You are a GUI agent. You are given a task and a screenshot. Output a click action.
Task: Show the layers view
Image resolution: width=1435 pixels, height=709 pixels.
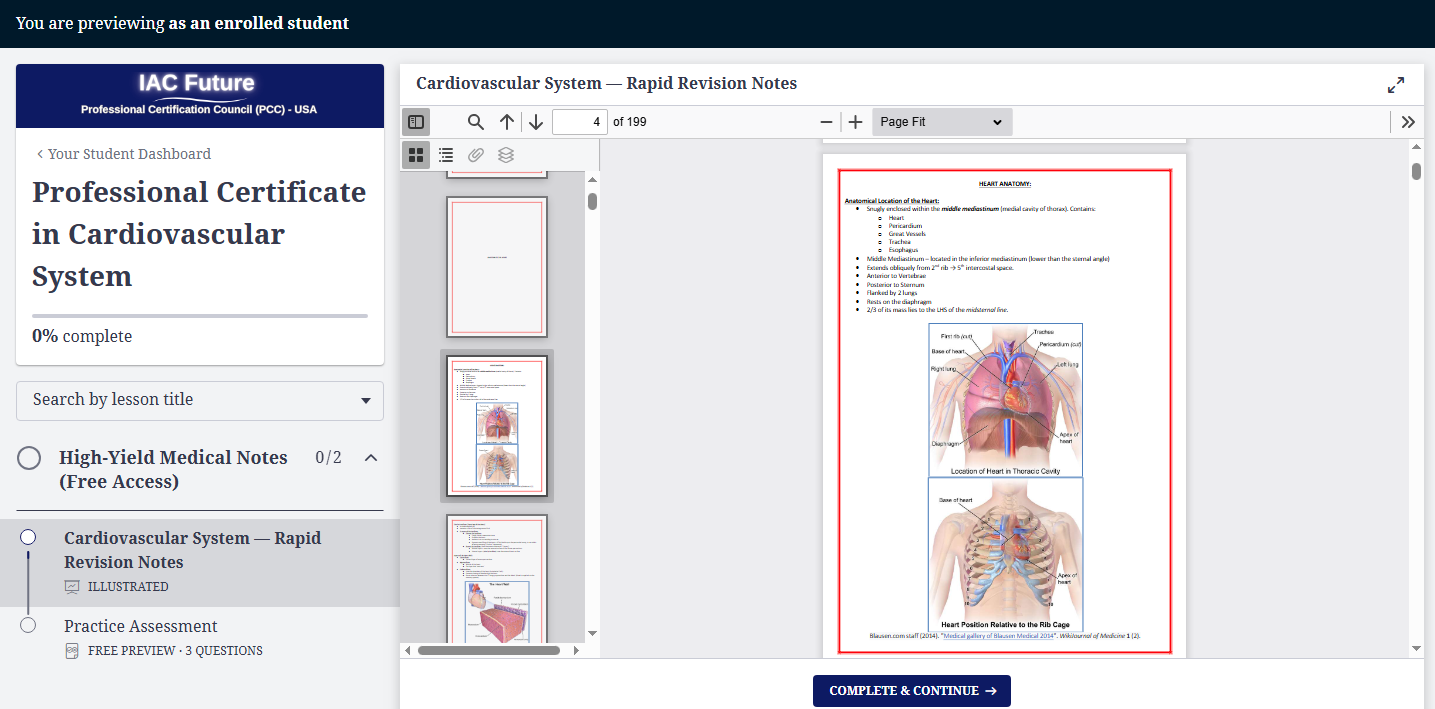click(x=506, y=155)
